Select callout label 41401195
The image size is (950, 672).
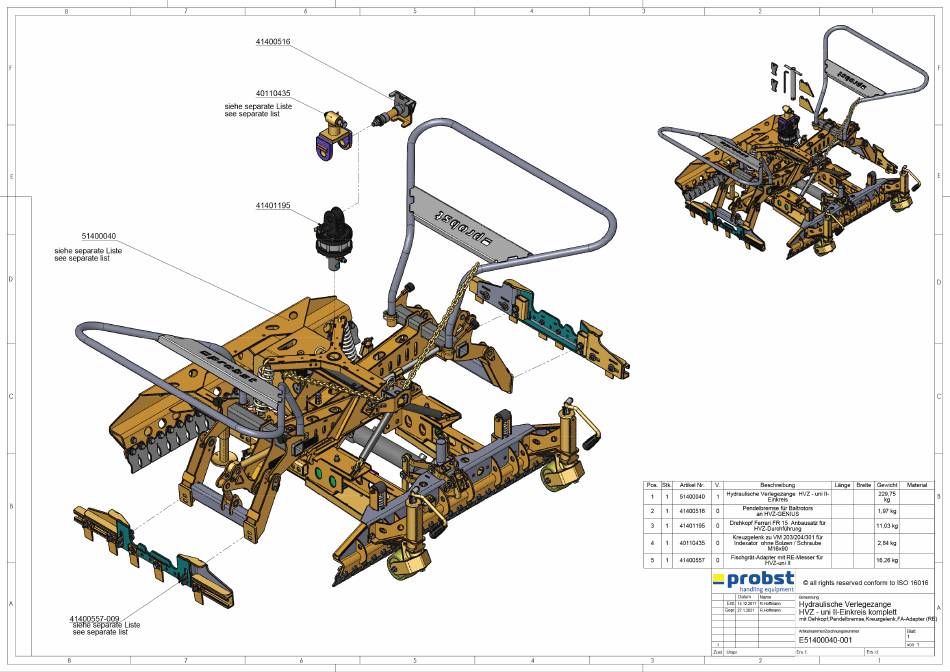click(272, 205)
